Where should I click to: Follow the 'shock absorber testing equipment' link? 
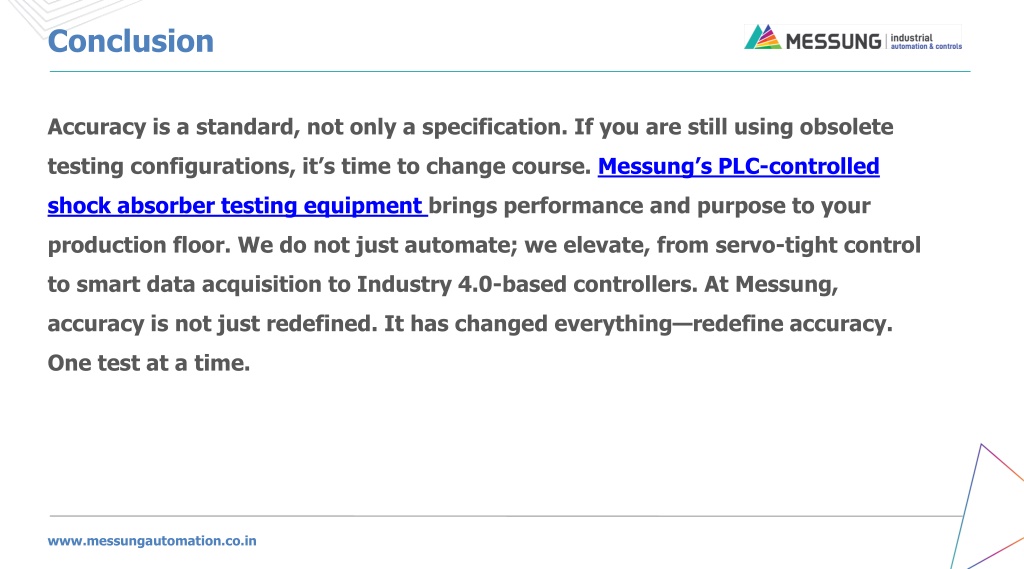pos(235,206)
